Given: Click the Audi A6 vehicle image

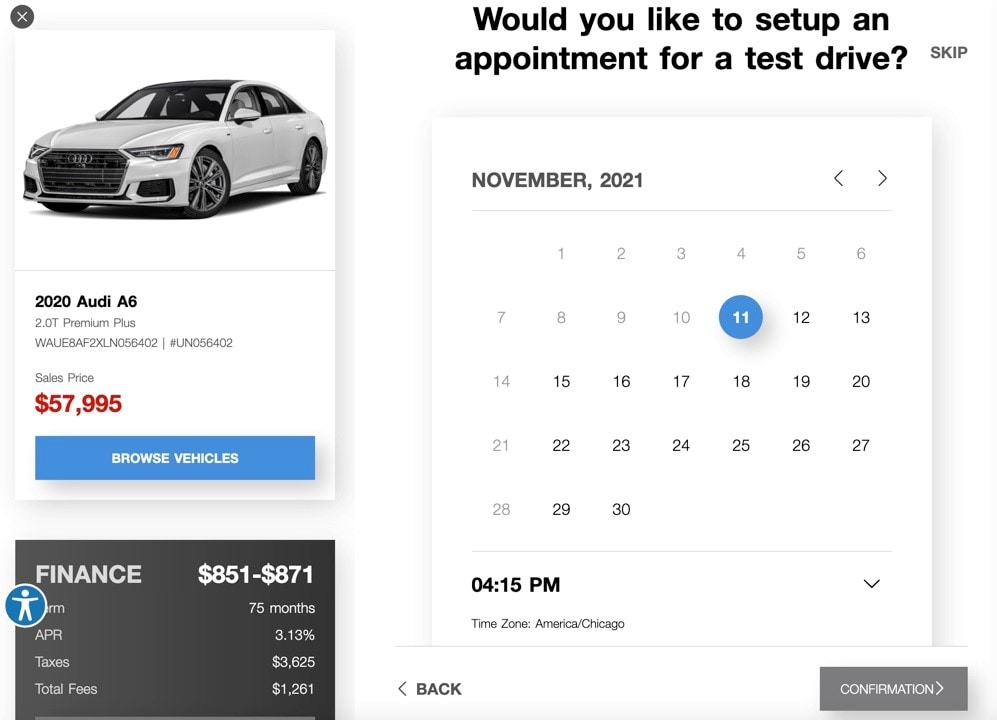Looking at the screenshot, I should pyautogui.click(x=176, y=148).
